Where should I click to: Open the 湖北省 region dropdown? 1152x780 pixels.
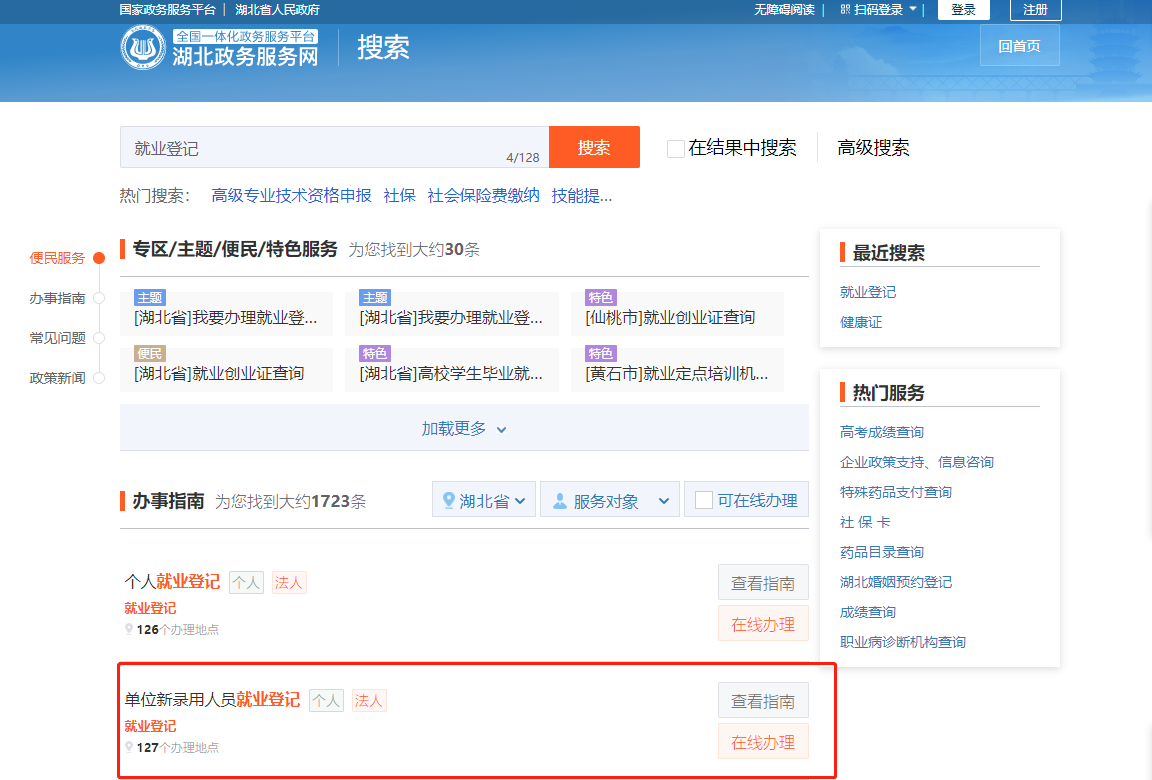pos(485,500)
